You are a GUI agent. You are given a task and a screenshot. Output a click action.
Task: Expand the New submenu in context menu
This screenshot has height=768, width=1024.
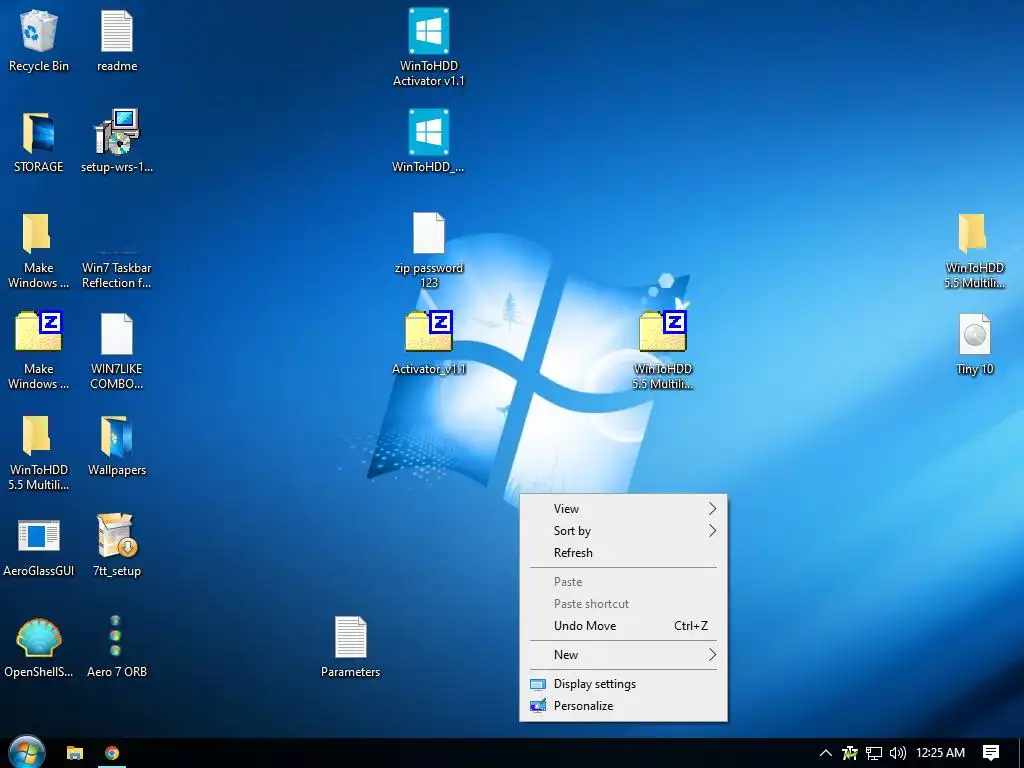pyautogui.click(x=624, y=655)
